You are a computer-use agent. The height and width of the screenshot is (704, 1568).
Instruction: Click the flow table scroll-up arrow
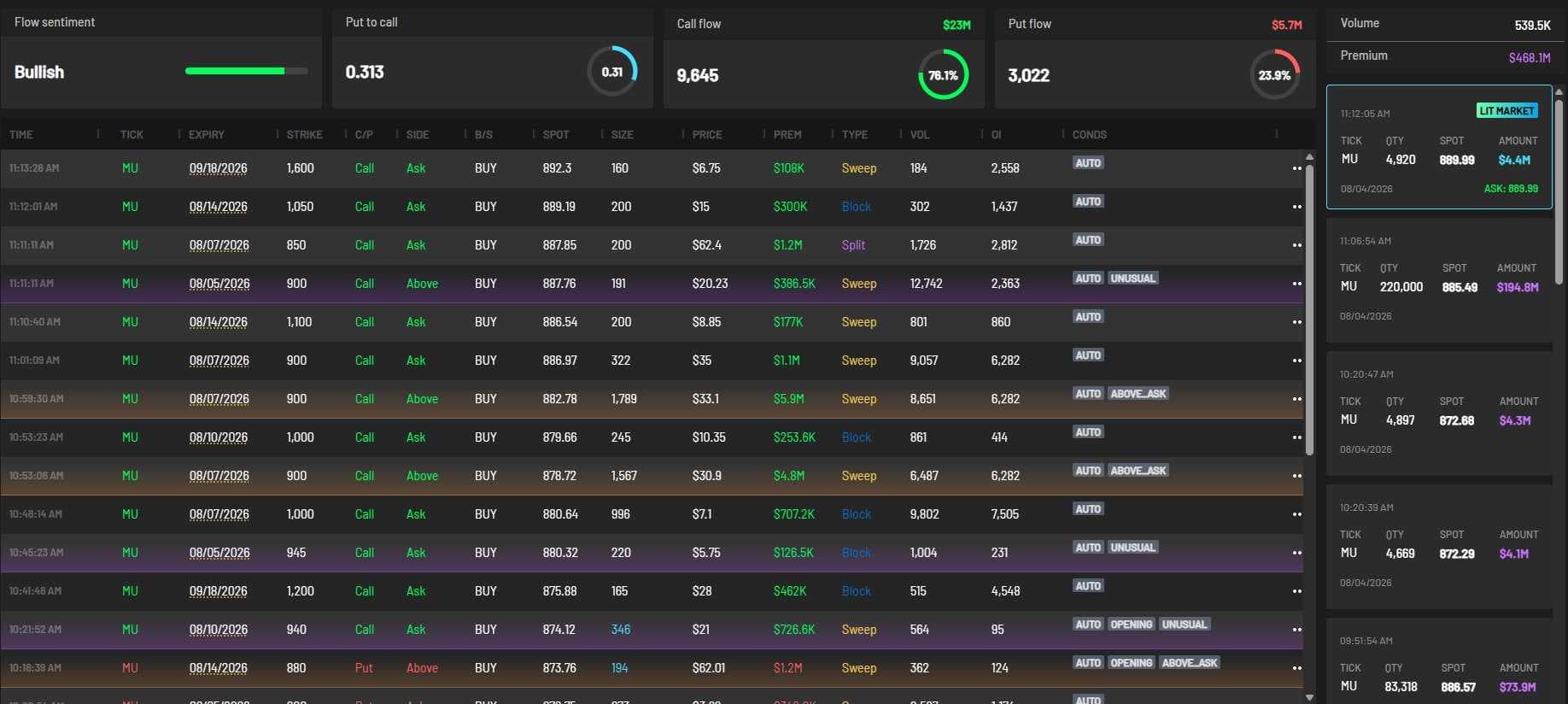[1309, 157]
